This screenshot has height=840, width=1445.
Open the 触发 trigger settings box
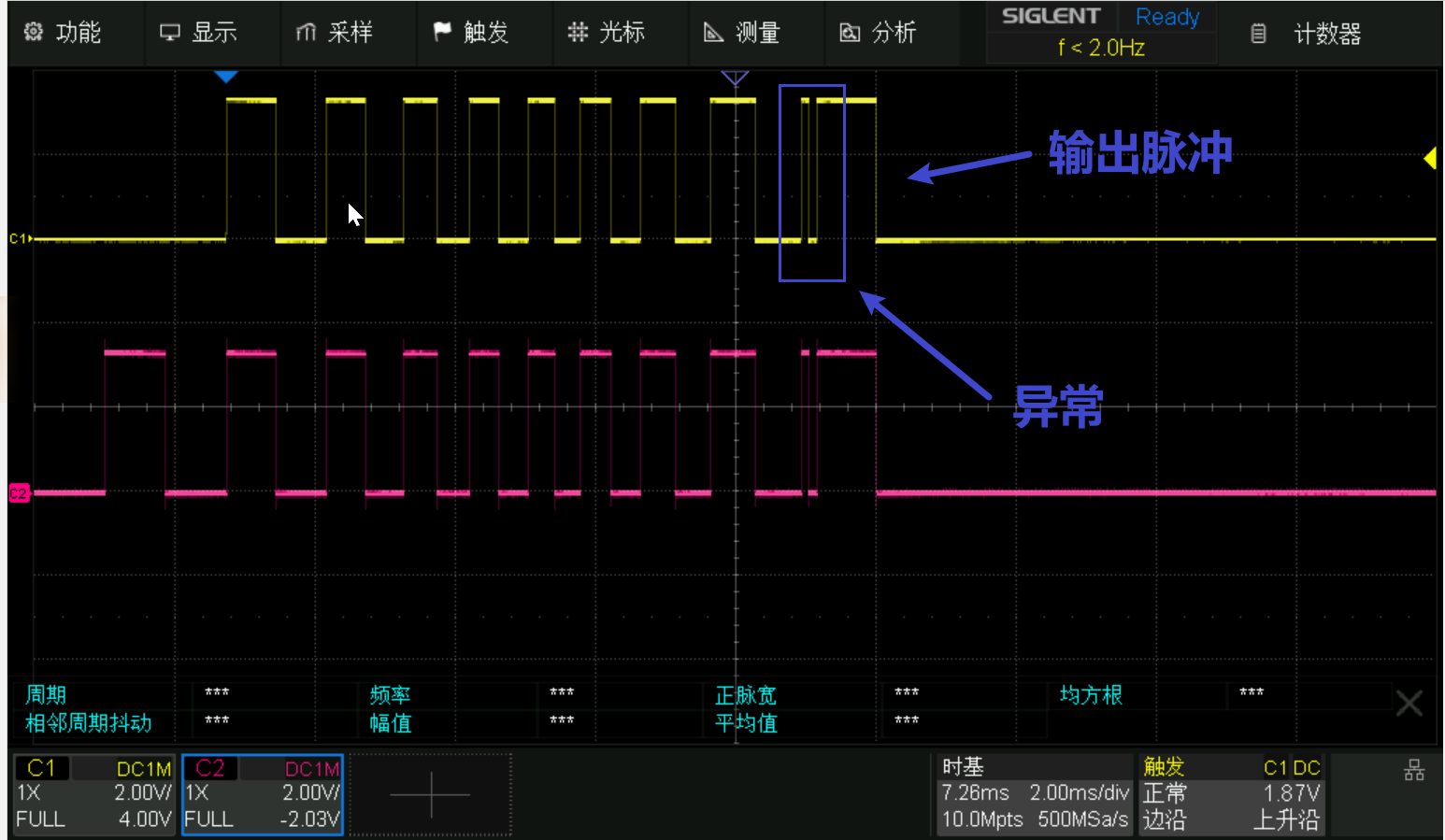click(1231, 794)
